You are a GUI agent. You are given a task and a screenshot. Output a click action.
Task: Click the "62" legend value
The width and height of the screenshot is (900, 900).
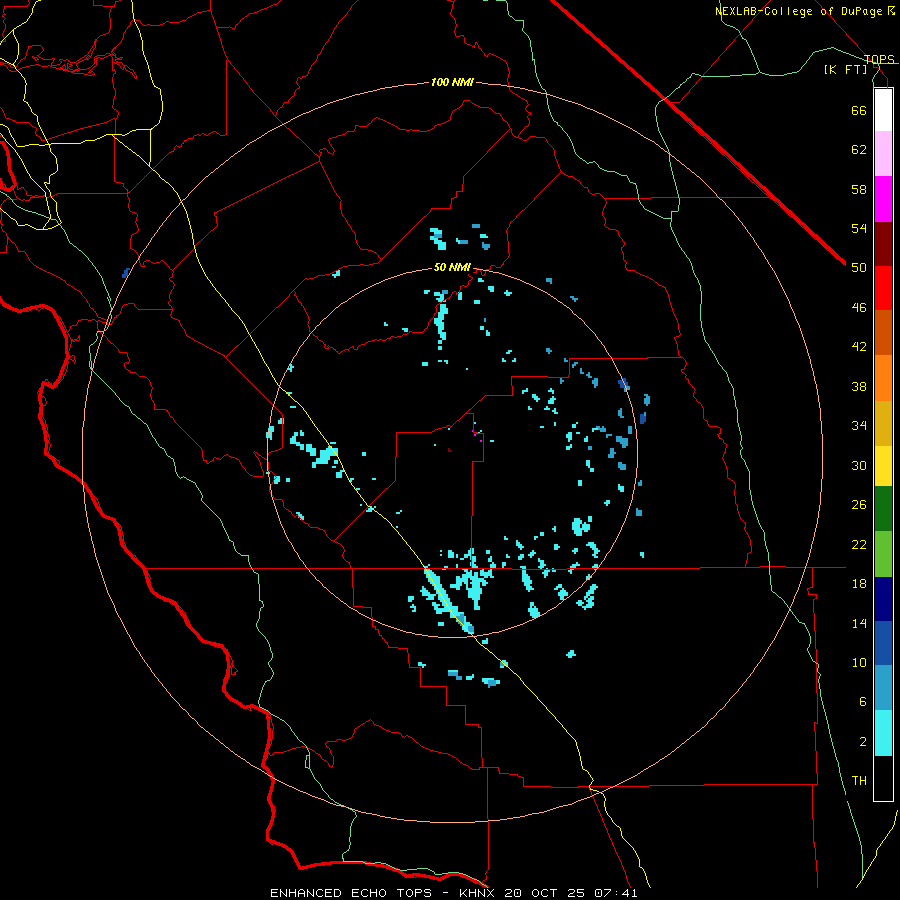tap(859, 150)
